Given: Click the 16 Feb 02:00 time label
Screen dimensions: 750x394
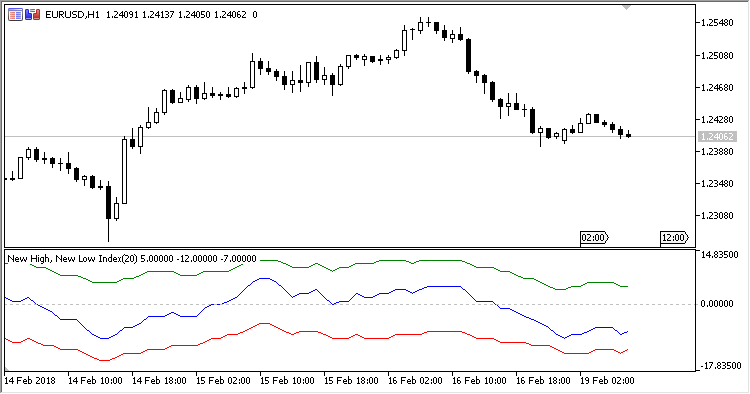Looking at the screenshot, I should point(416,381).
